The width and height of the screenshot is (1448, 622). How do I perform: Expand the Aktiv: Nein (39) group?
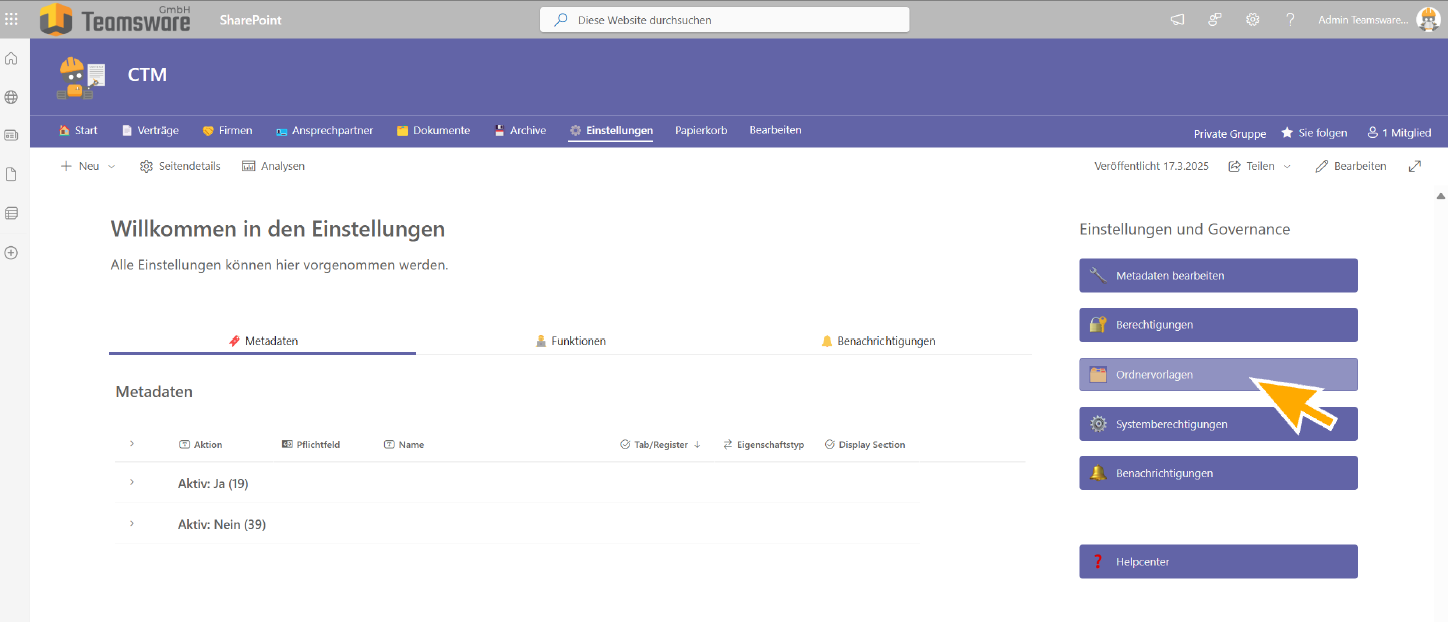pos(131,524)
